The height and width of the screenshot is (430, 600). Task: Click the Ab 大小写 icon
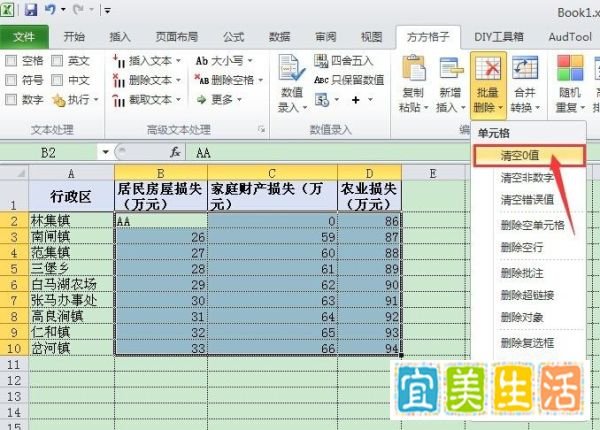coord(202,60)
